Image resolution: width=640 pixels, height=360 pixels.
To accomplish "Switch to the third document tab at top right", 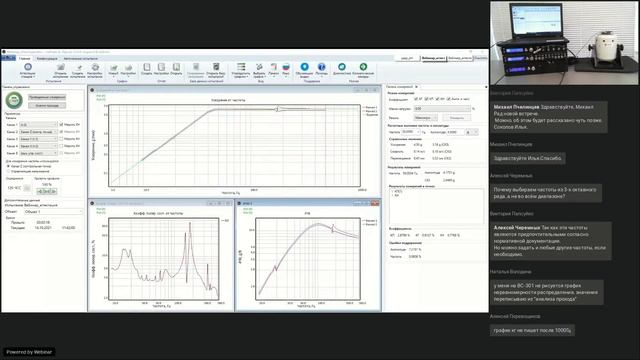I will click(x=460, y=58).
